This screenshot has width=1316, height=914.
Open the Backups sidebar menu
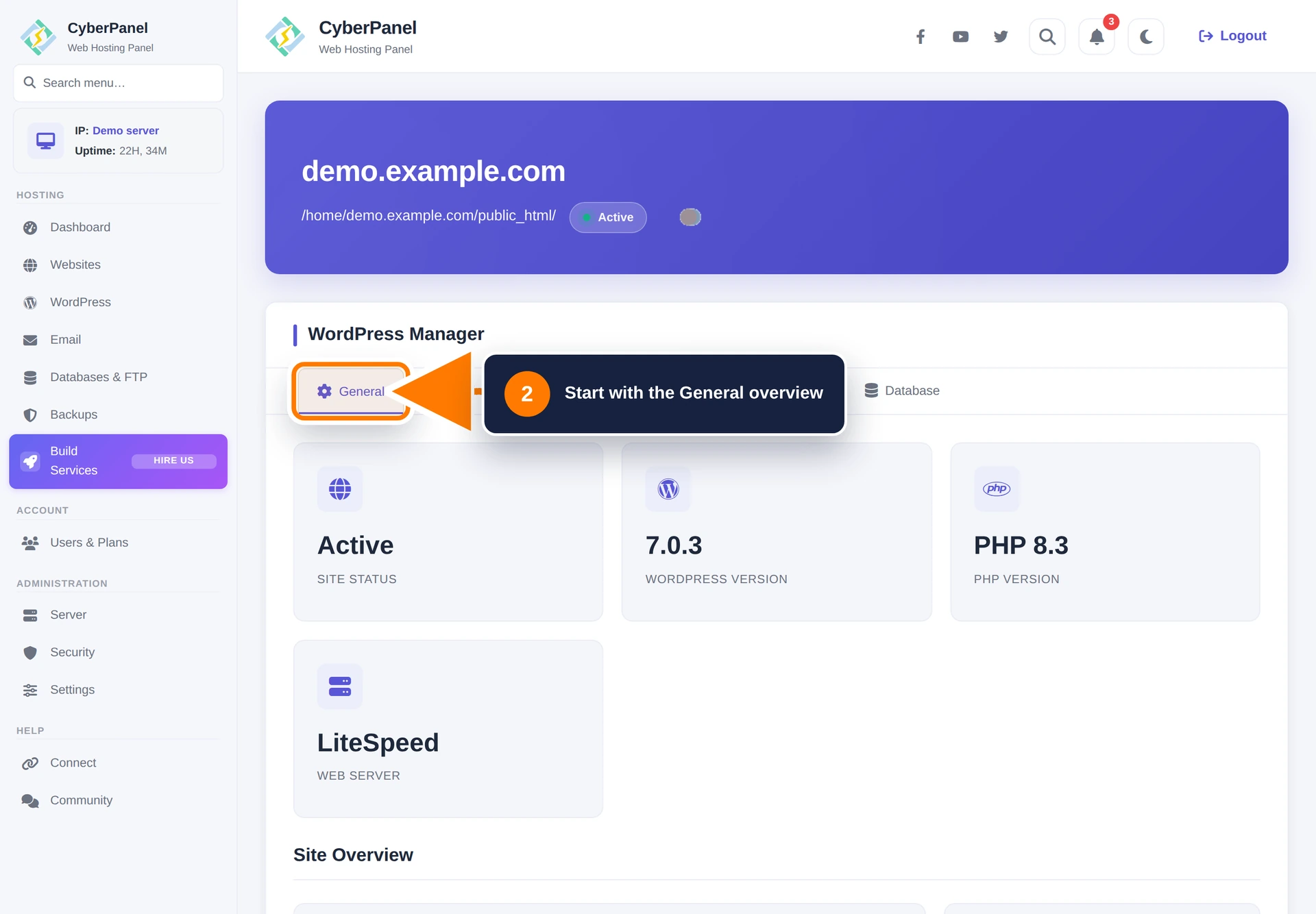119,415
